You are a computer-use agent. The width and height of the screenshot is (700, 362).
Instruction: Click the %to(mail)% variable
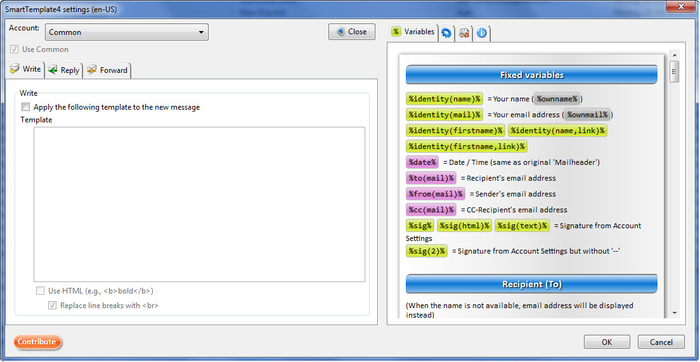[431, 178]
